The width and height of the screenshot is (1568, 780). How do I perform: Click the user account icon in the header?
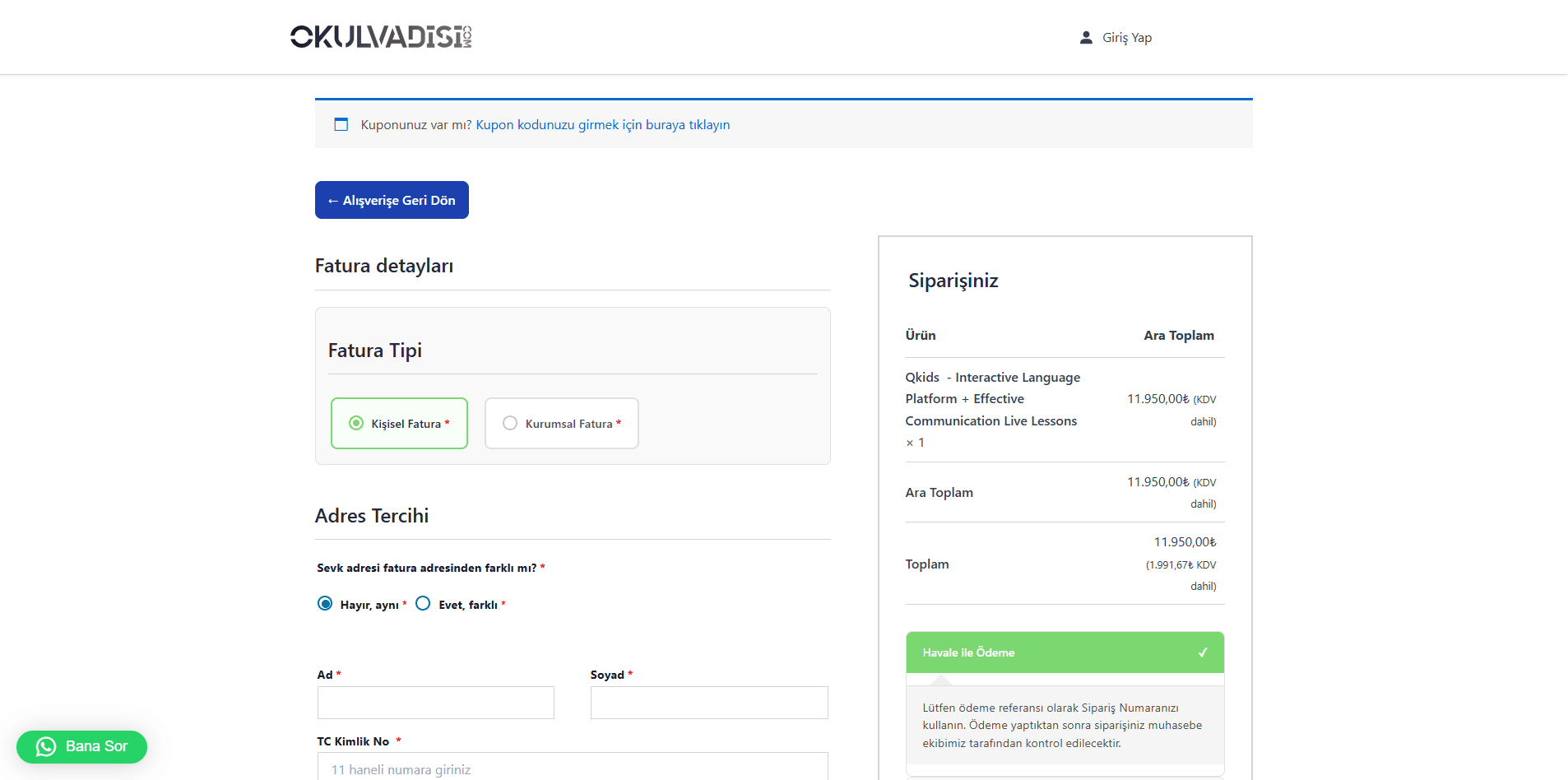(x=1085, y=36)
